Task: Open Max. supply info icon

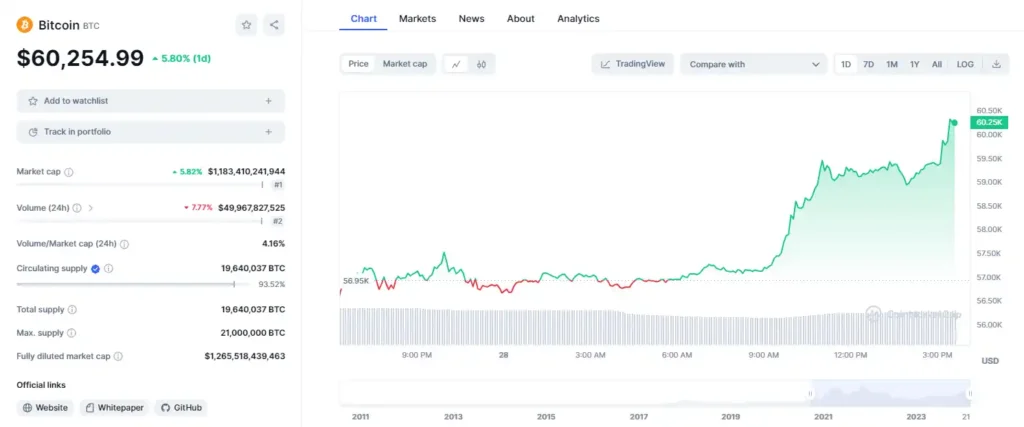Action: 71,333
